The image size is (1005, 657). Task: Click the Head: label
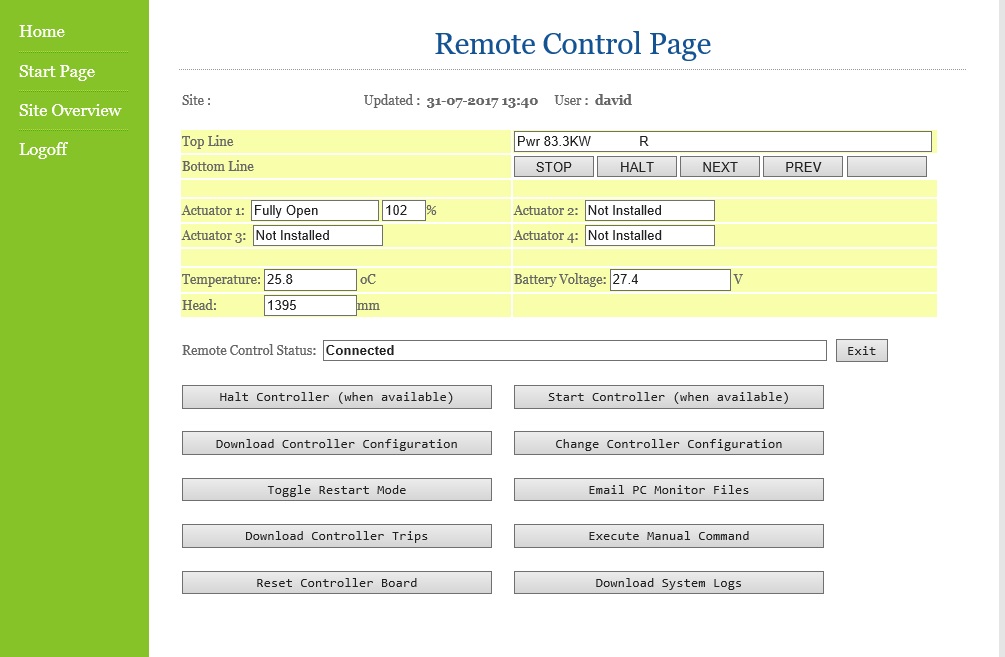pos(199,305)
